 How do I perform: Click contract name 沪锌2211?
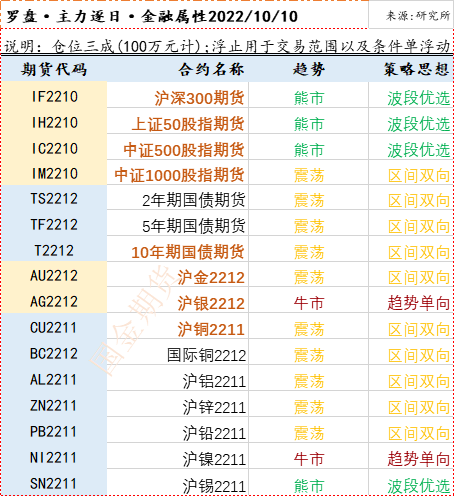[x=214, y=407]
